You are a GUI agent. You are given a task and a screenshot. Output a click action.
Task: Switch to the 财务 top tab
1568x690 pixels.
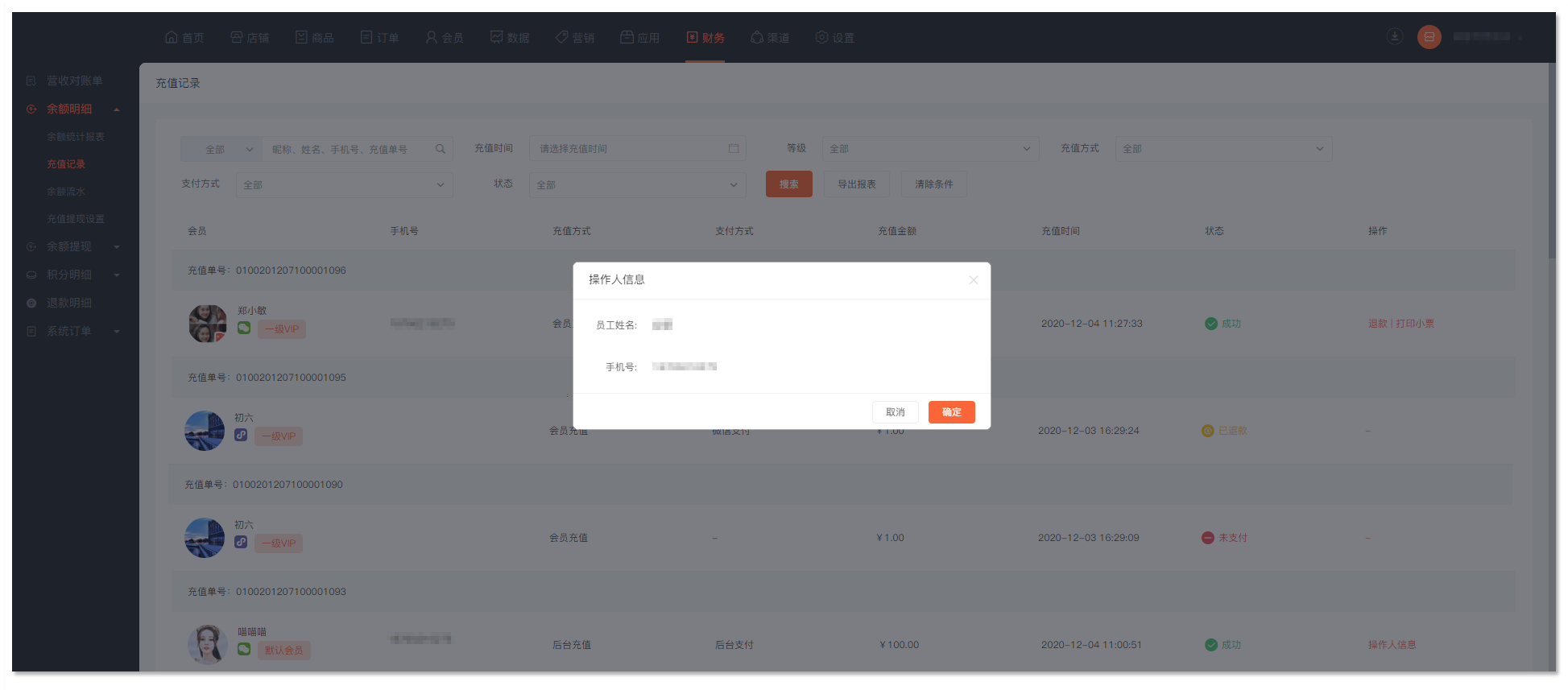[x=705, y=38]
